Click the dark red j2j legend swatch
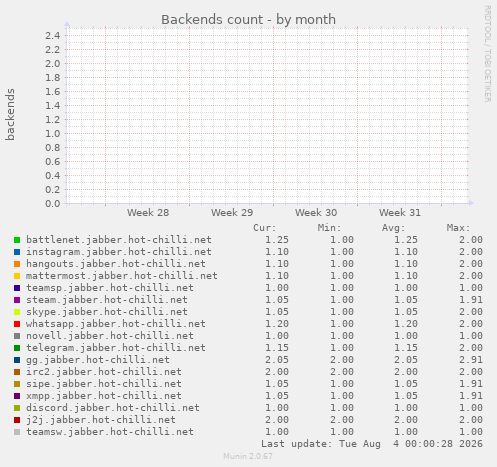The image size is (497, 467). point(17,420)
